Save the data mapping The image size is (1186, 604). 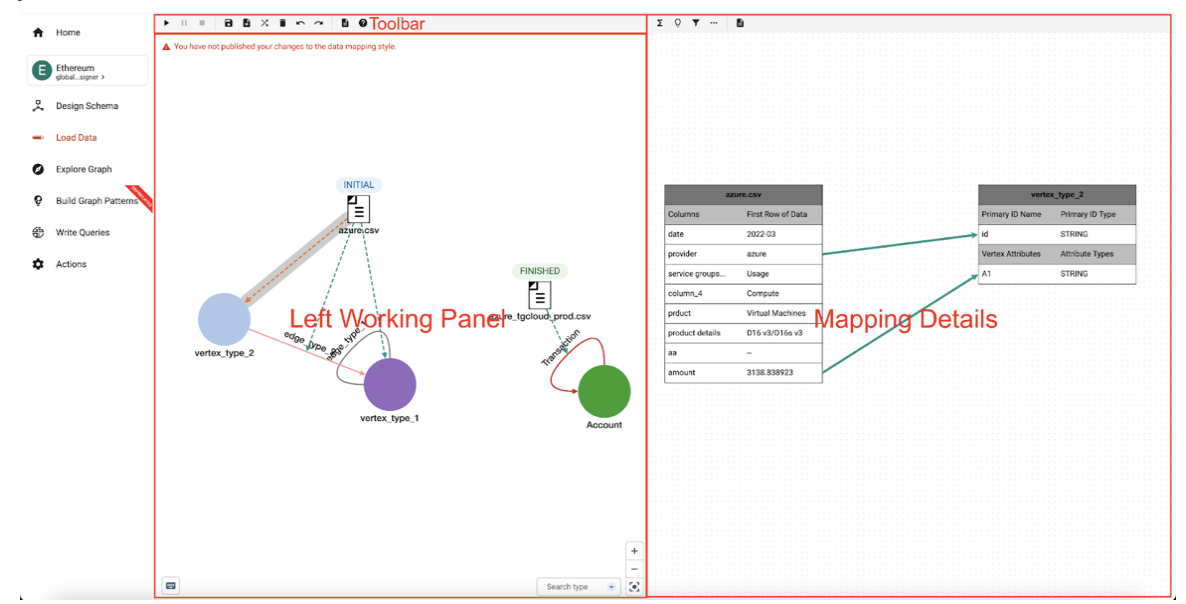pyautogui.click(x=229, y=22)
